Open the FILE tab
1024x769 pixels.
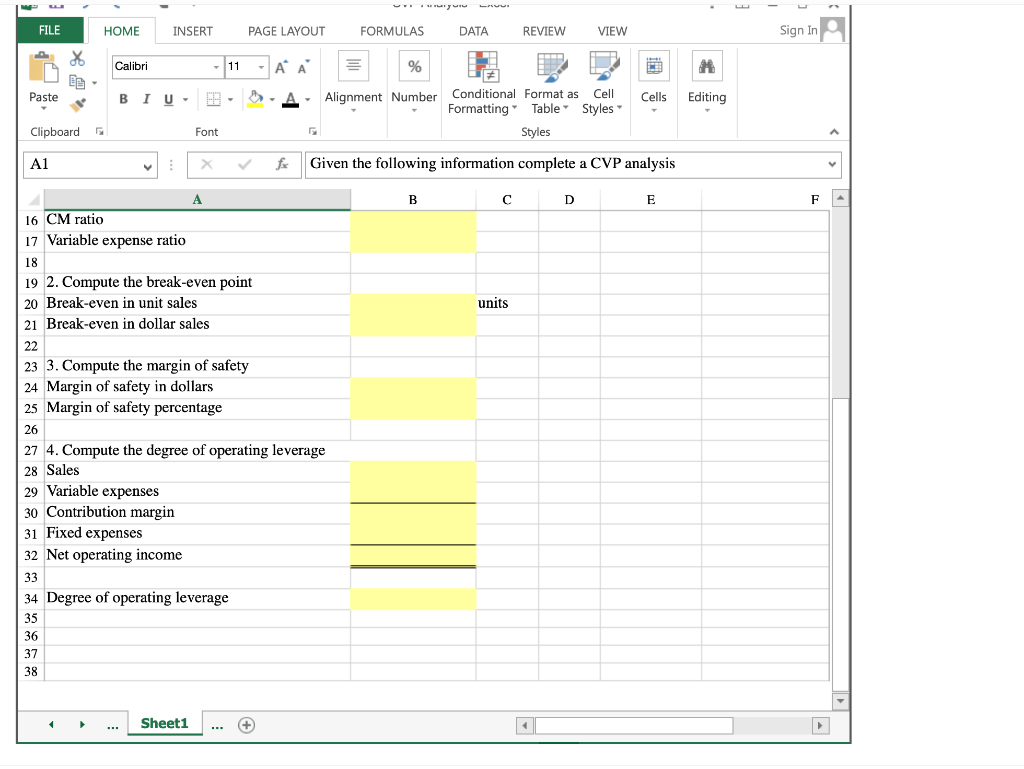[x=50, y=31]
